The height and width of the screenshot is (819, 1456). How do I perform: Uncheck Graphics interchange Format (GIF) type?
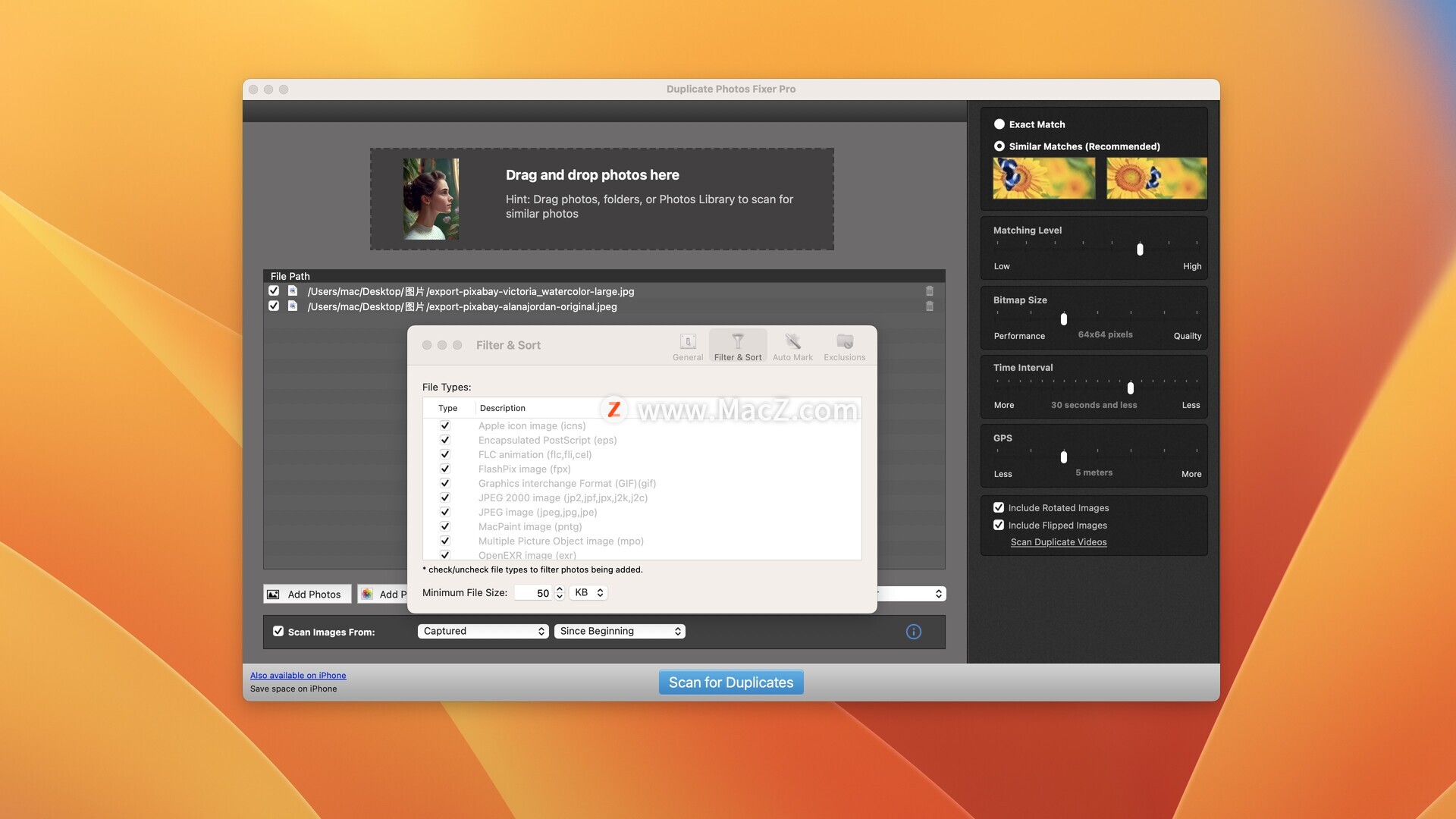pyautogui.click(x=445, y=484)
